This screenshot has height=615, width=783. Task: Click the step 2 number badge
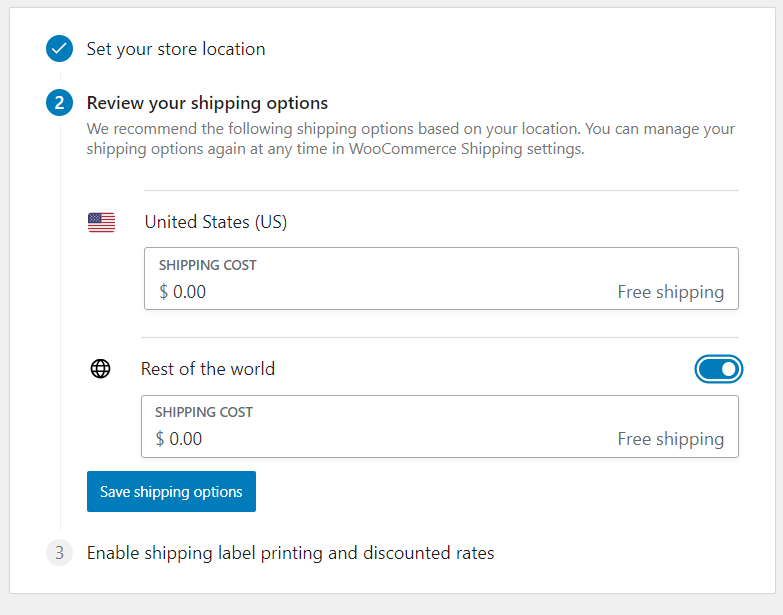coord(60,103)
